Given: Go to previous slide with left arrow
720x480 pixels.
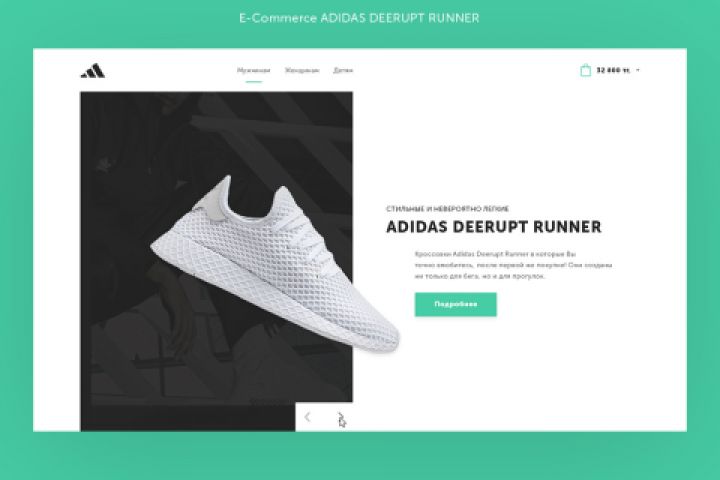Looking at the screenshot, I should click(x=308, y=417).
